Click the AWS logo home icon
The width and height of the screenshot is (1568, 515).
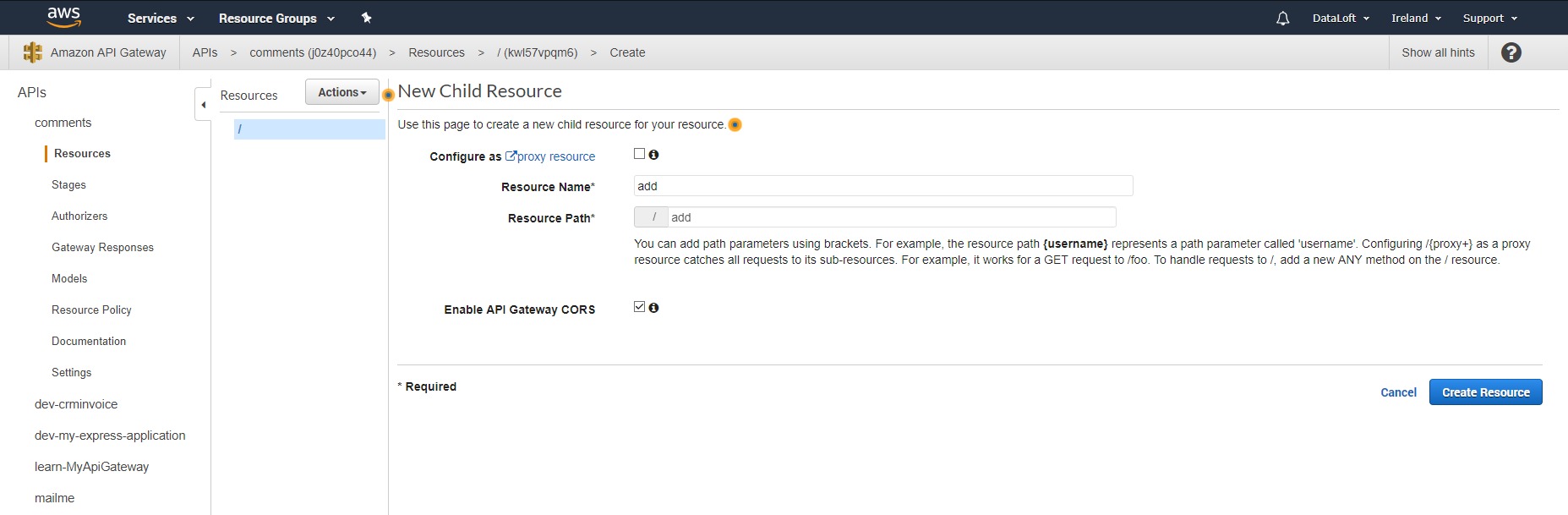63,17
